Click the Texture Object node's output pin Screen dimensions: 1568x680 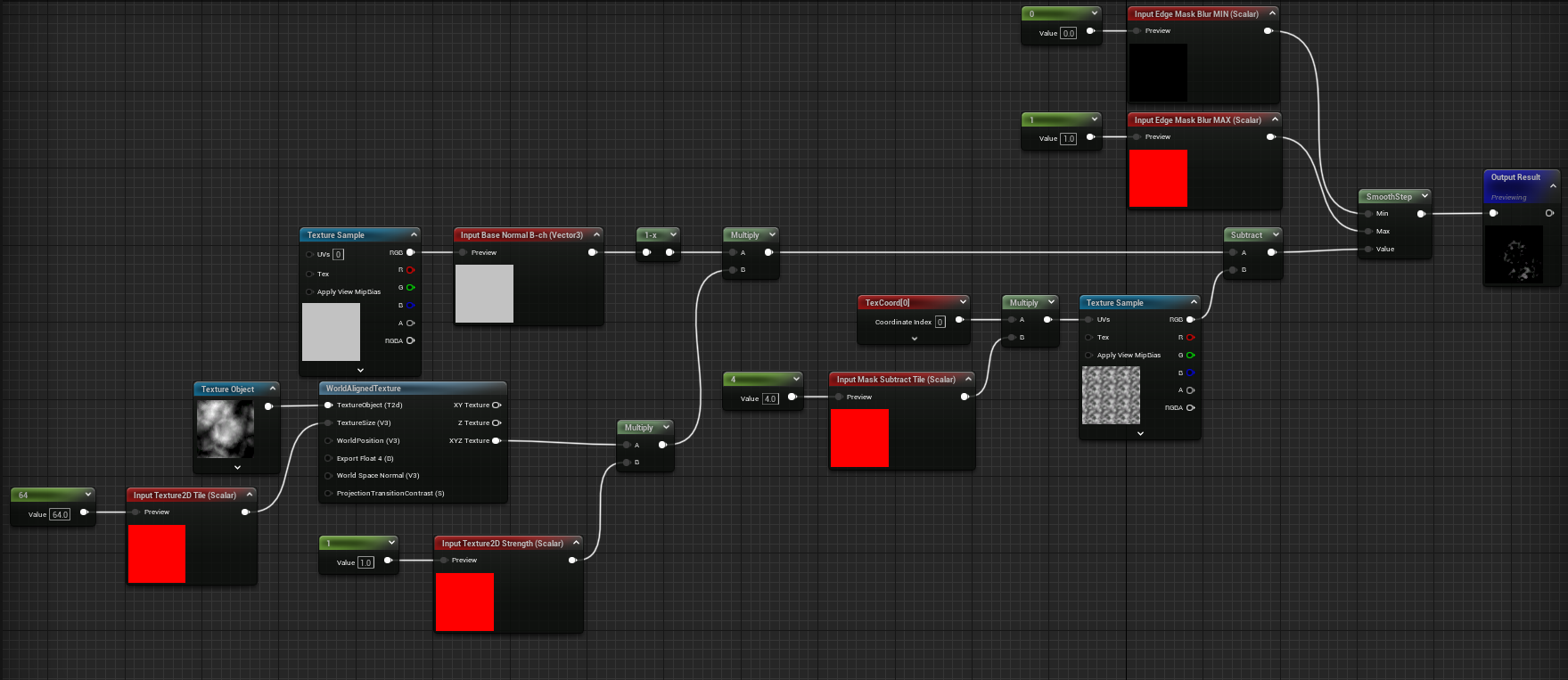click(268, 406)
